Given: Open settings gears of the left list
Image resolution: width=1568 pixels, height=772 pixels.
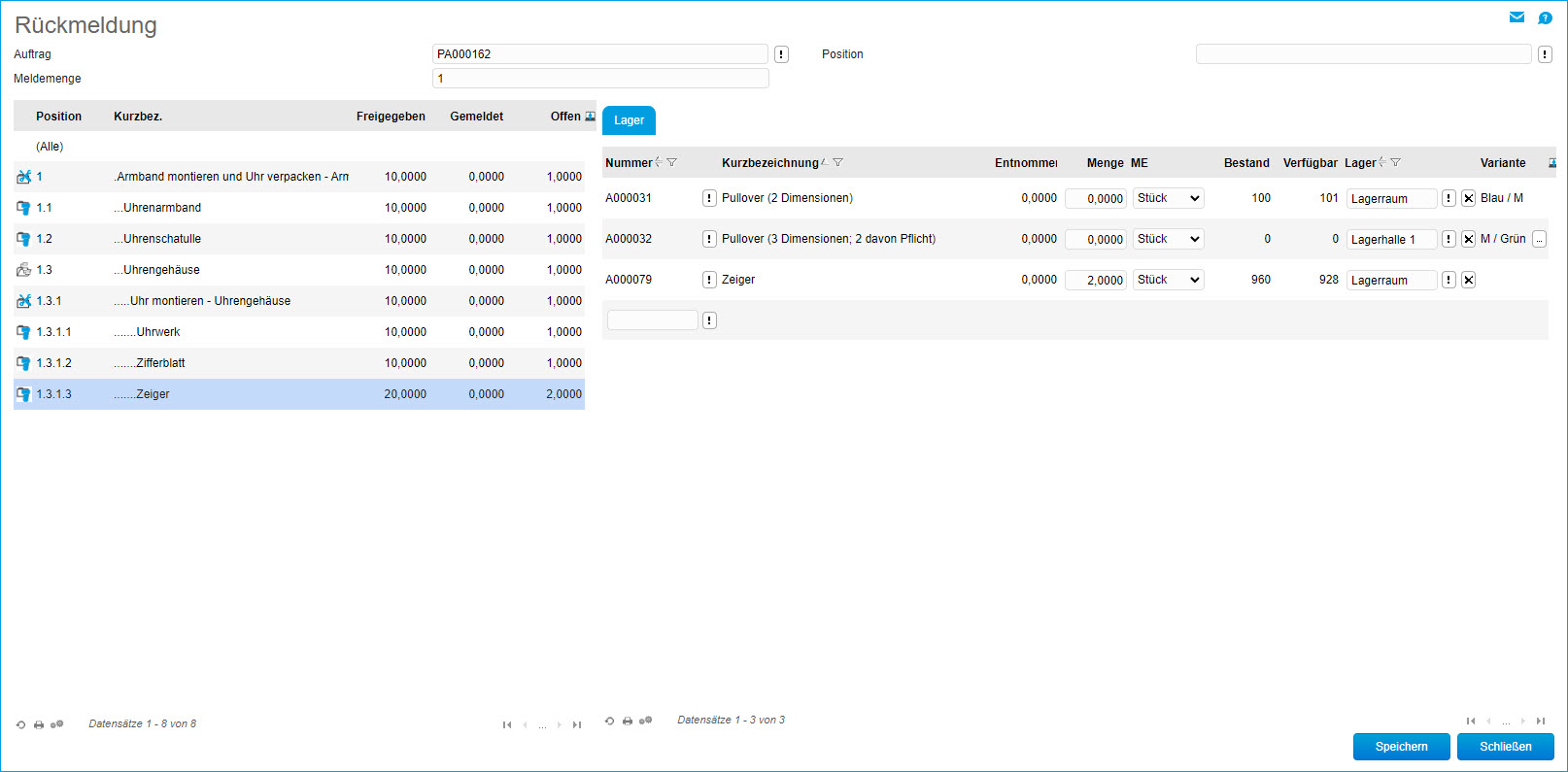Looking at the screenshot, I should pos(57,724).
